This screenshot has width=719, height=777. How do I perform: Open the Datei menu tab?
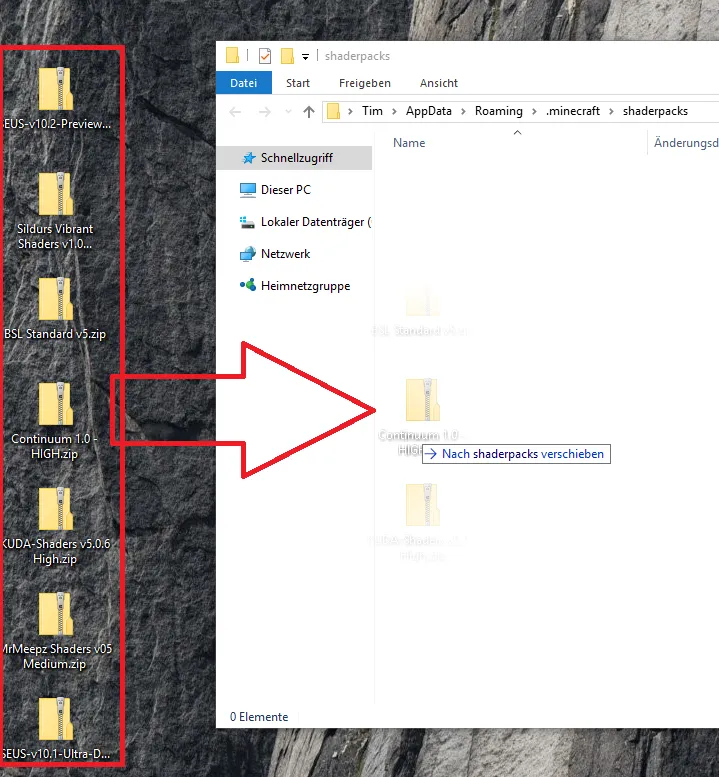(x=243, y=83)
